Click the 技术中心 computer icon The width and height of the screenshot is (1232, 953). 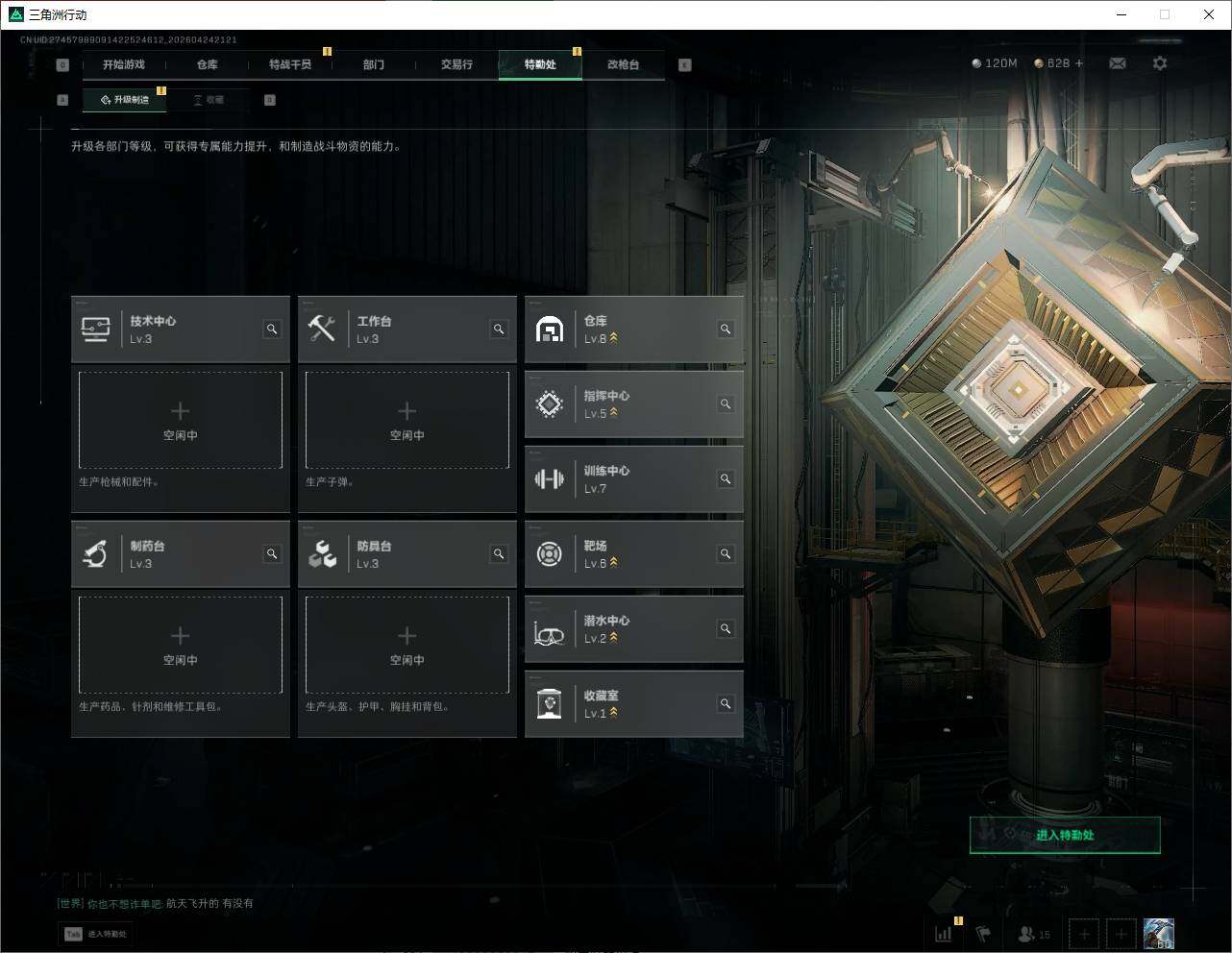click(x=95, y=330)
